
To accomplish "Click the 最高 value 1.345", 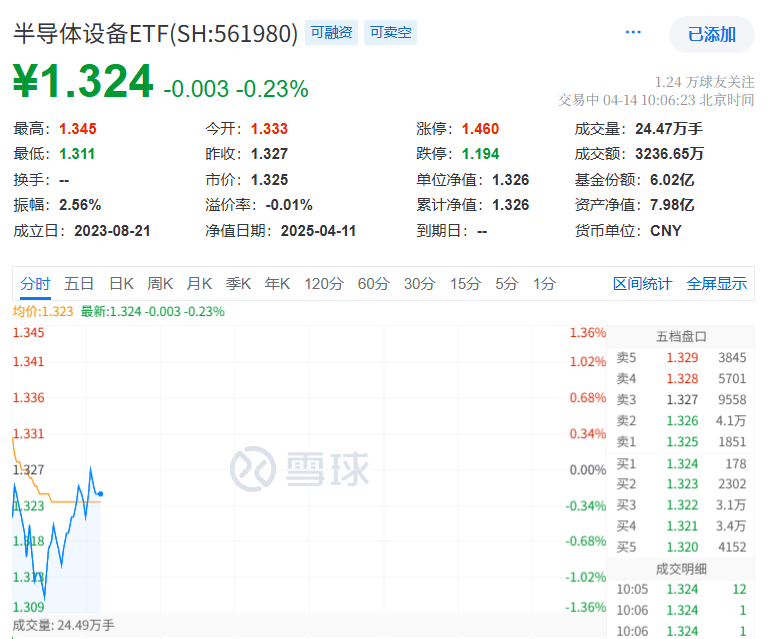I will (78, 129).
